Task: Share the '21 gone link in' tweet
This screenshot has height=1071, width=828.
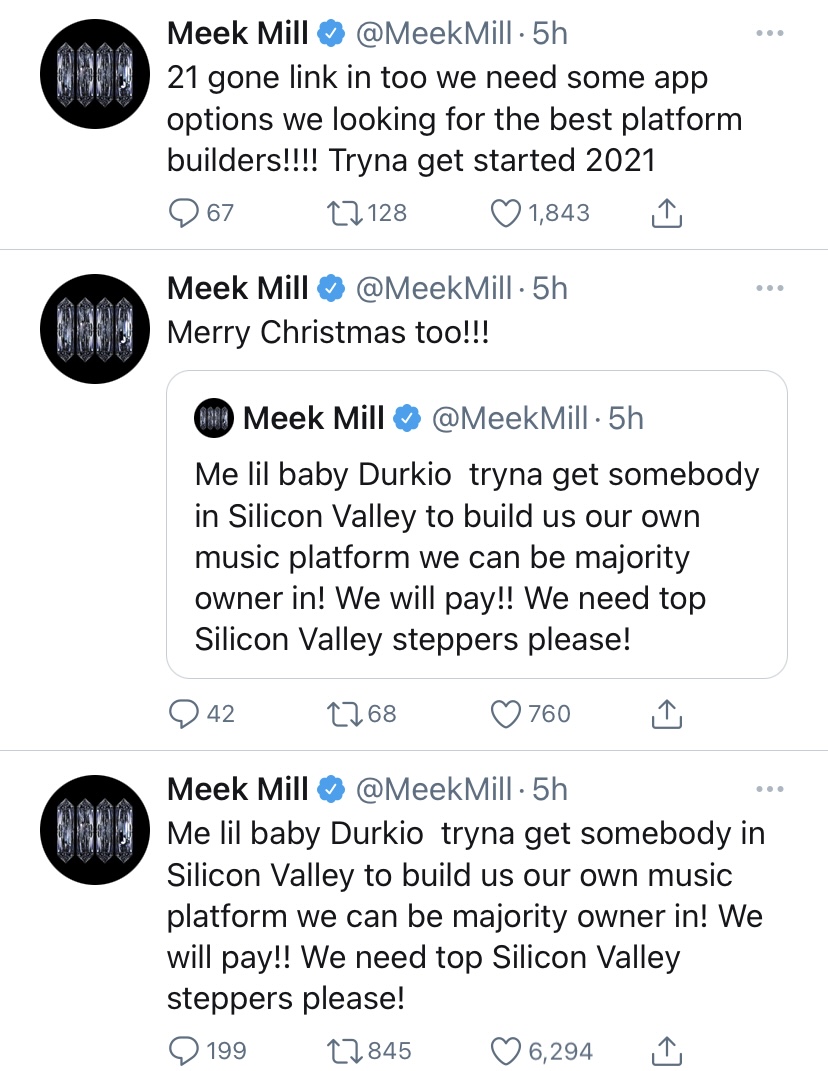Action: 666,213
